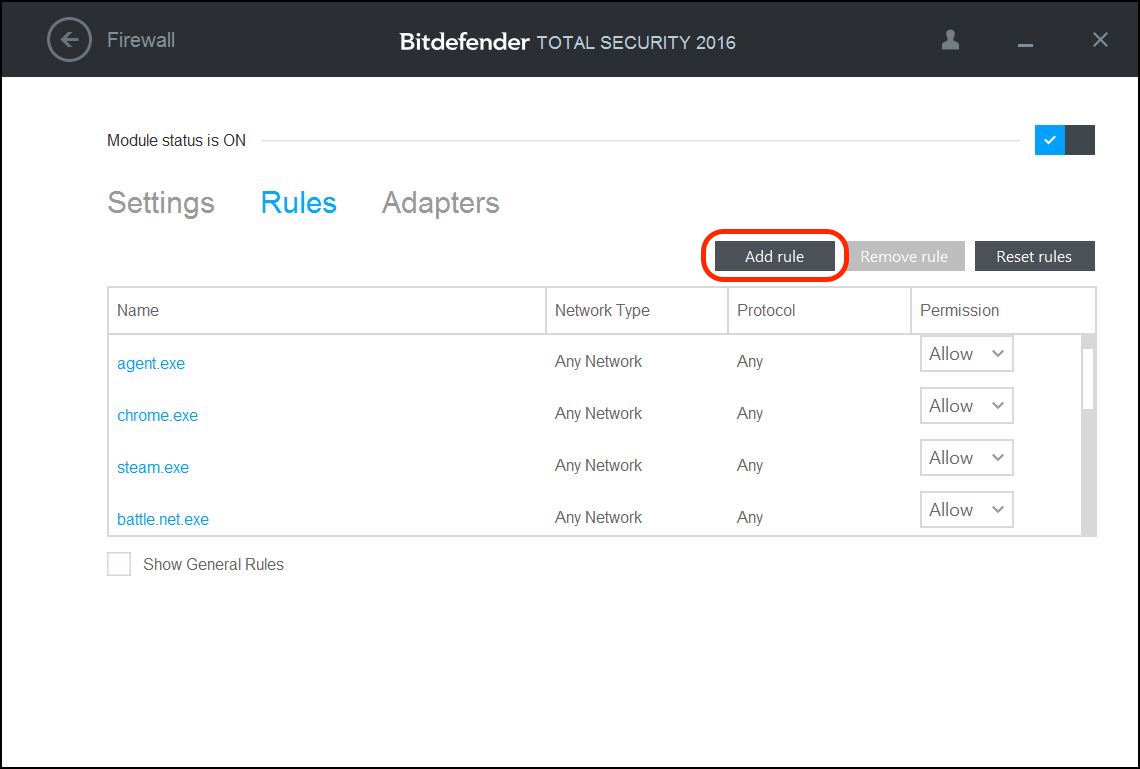
Task: Click the Firewall title text
Action: (141, 40)
